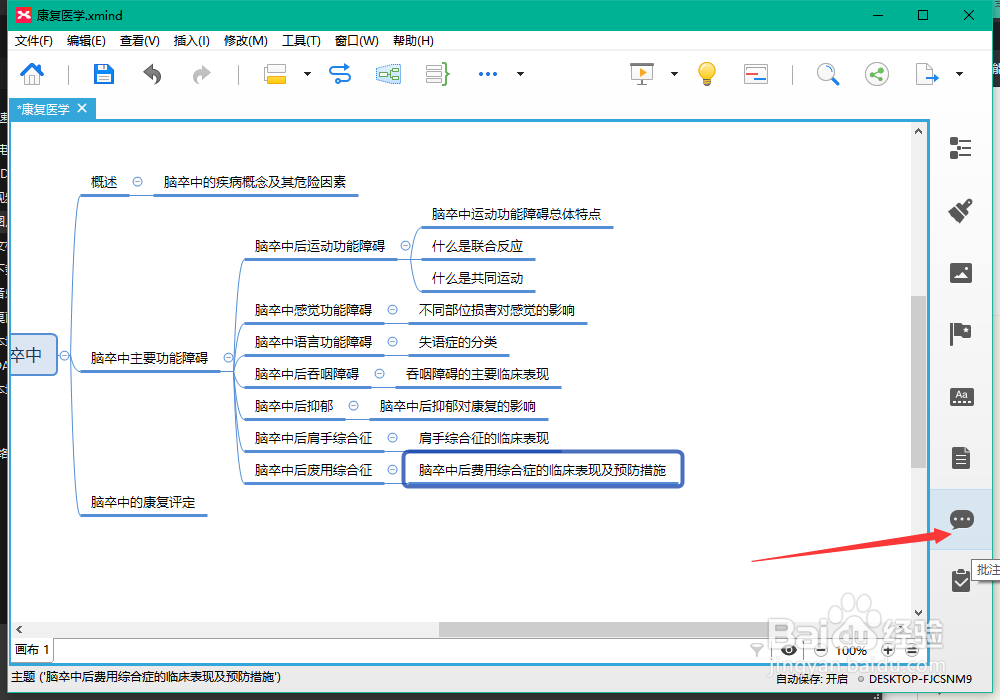Select topic 失语症的分类
This screenshot has width=1000, height=700.
coord(457,342)
